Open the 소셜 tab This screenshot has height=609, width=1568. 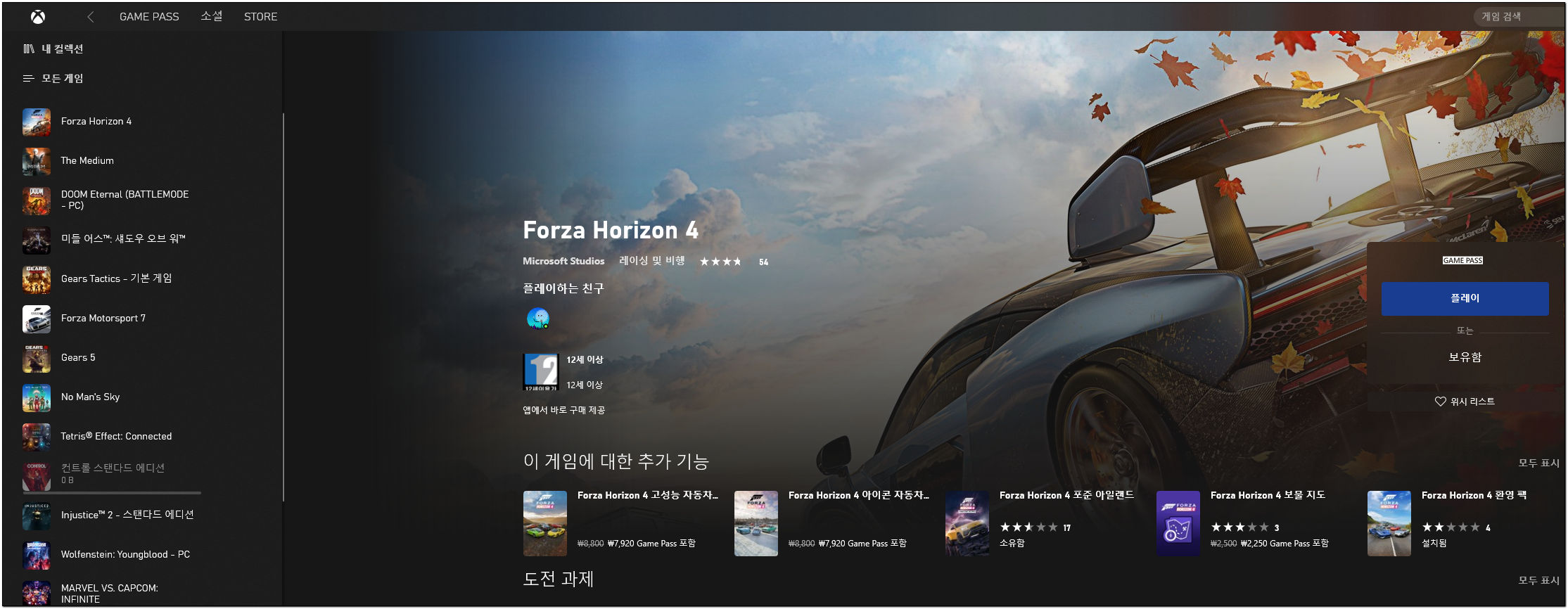[x=211, y=16]
